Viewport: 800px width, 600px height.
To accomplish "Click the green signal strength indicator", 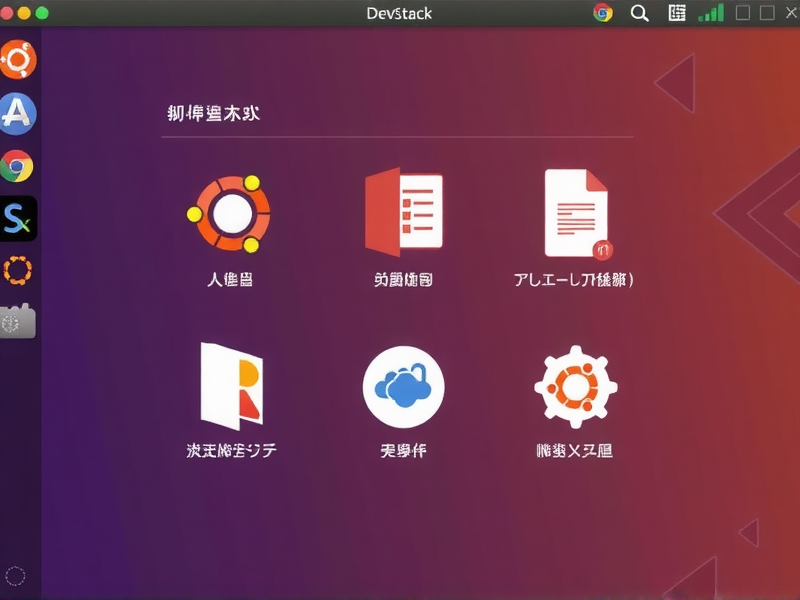I will (x=712, y=13).
